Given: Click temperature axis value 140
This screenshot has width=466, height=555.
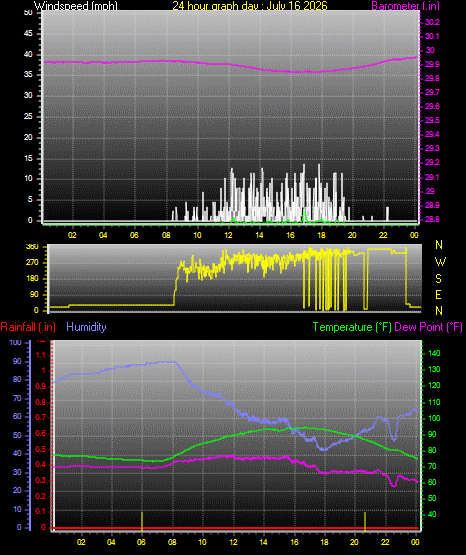Looking at the screenshot, I should pos(434,353).
